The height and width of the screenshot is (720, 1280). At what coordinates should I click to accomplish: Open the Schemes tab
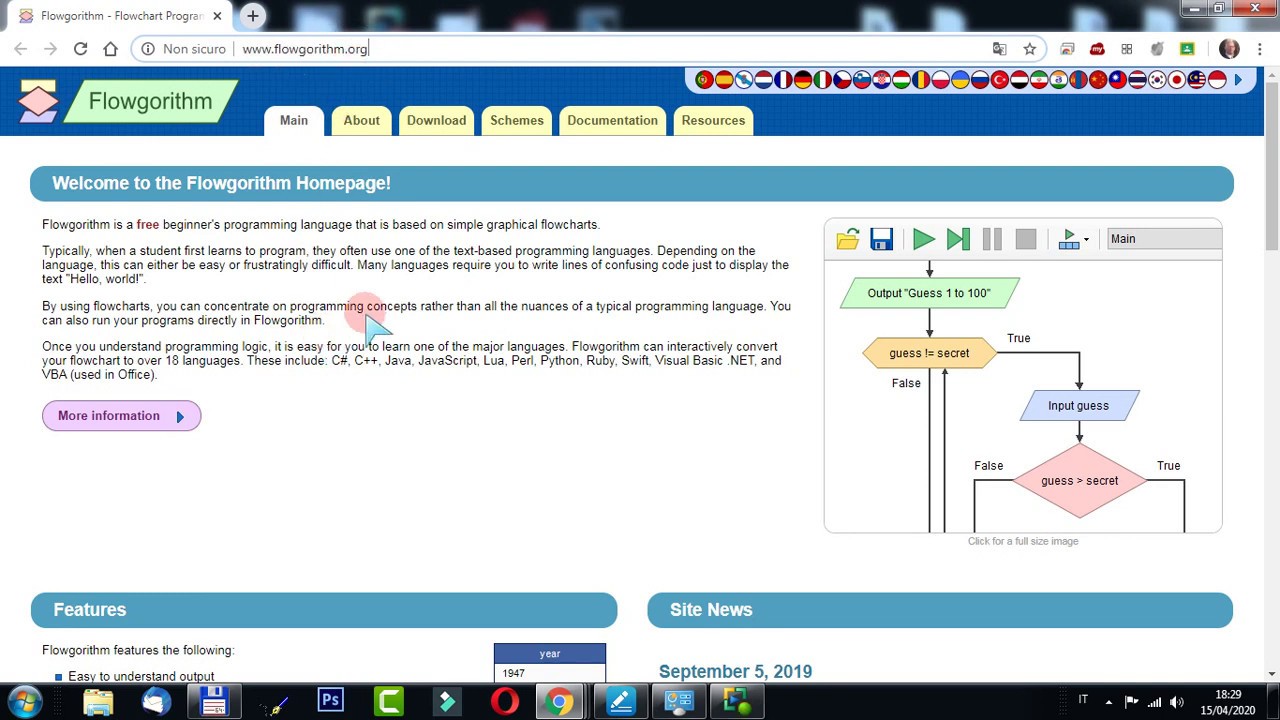pos(517,120)
